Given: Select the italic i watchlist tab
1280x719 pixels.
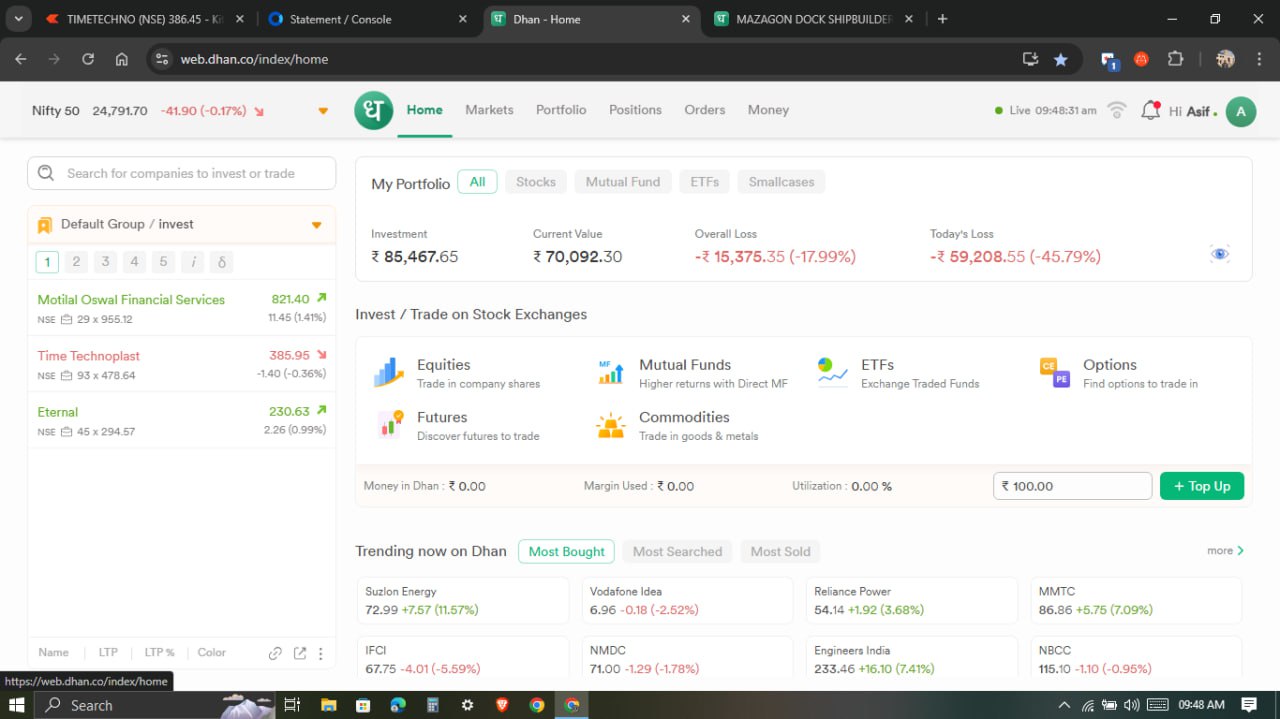Looking at the screenshot, I should pyautogui.click(x=192, y=262).
